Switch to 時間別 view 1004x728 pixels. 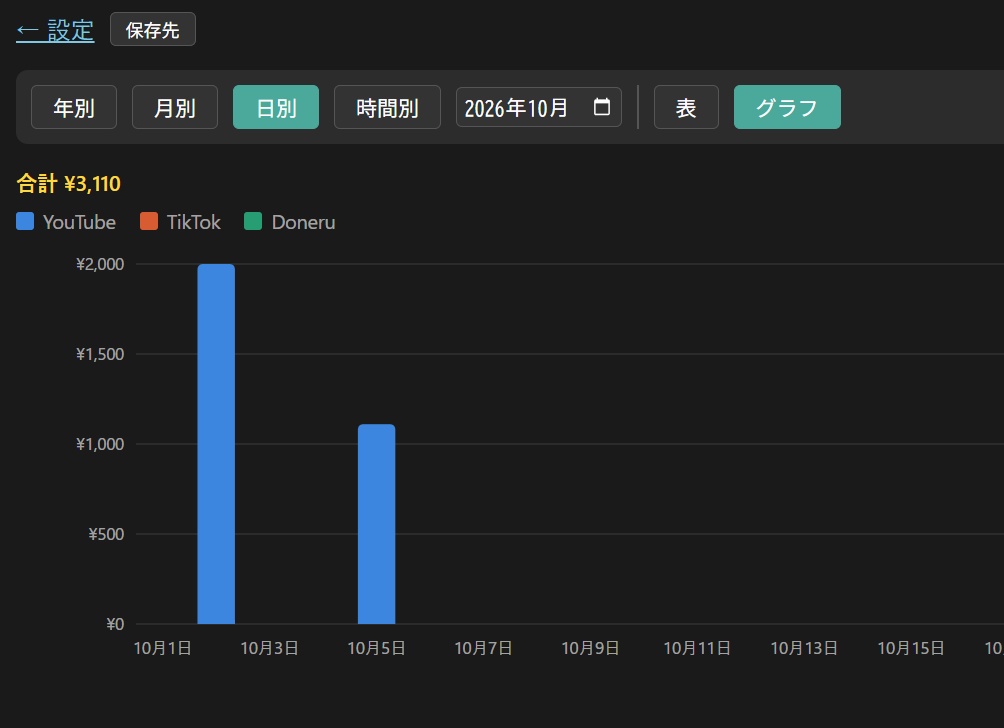(x=387, y=107)
